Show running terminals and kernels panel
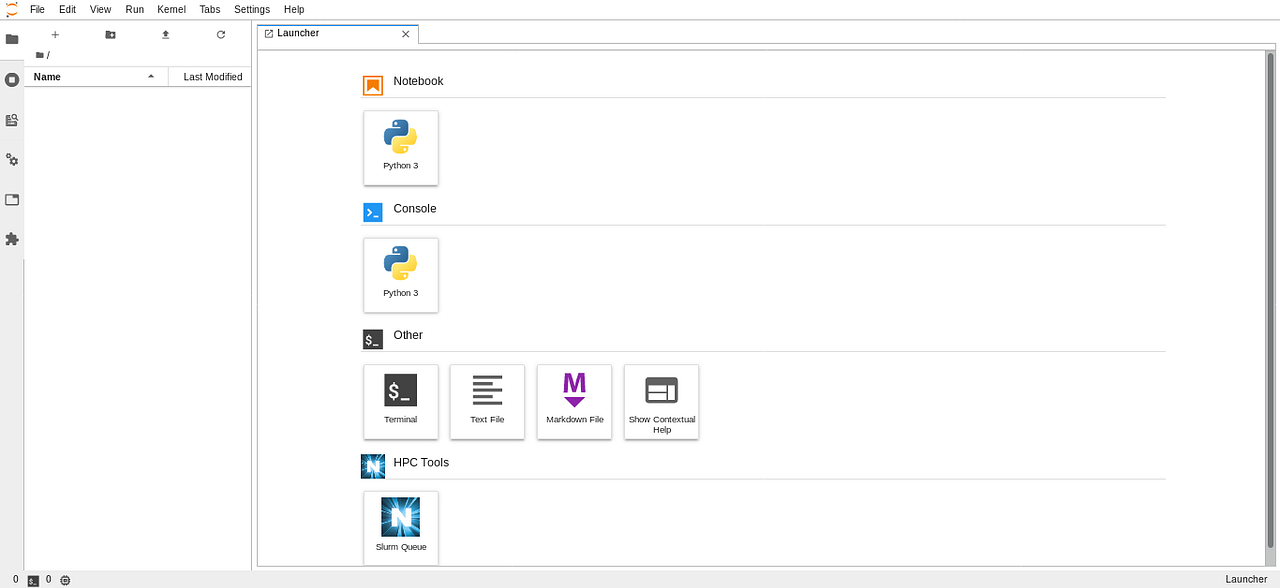The width and height of the screenshot is (1280, 588). point(12,79)
